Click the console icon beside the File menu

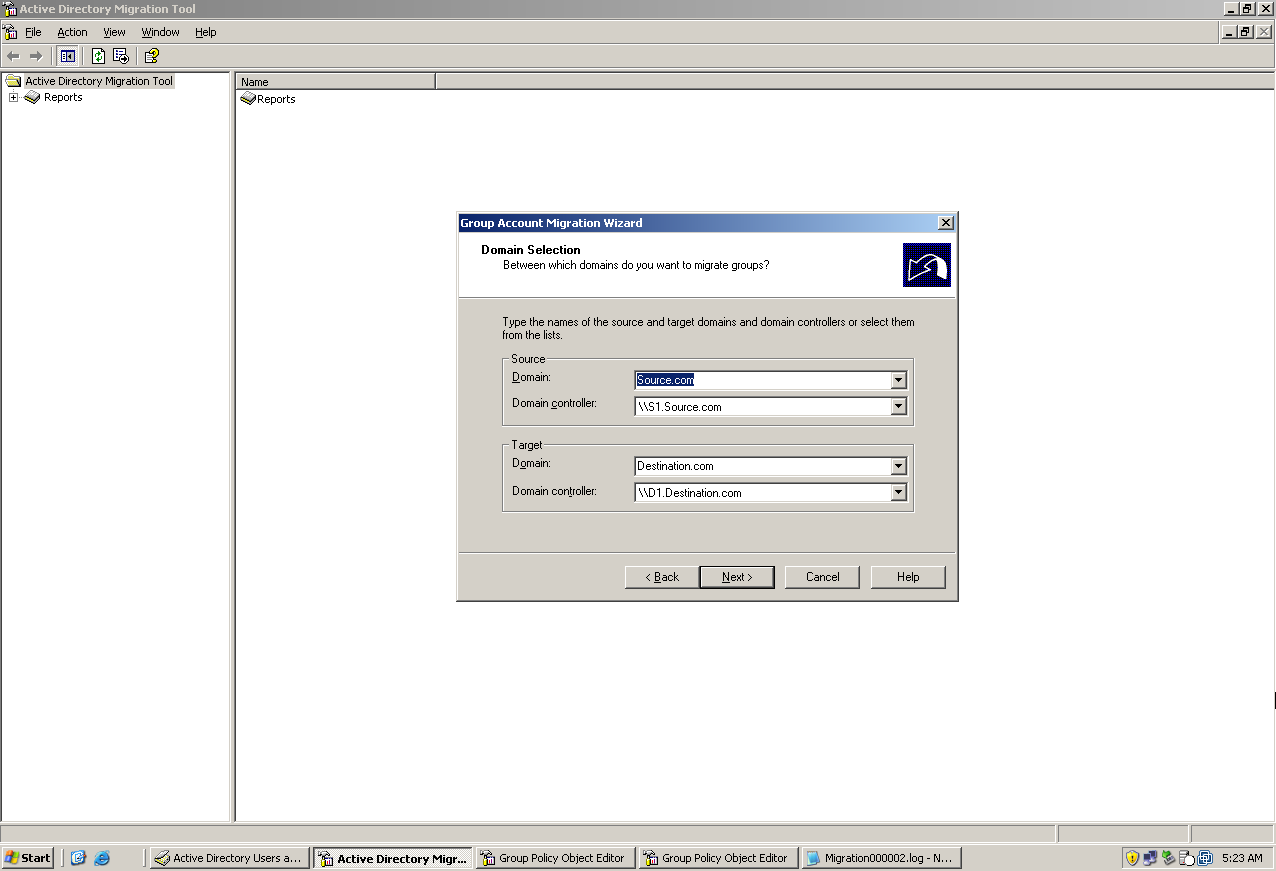point(10,32)
